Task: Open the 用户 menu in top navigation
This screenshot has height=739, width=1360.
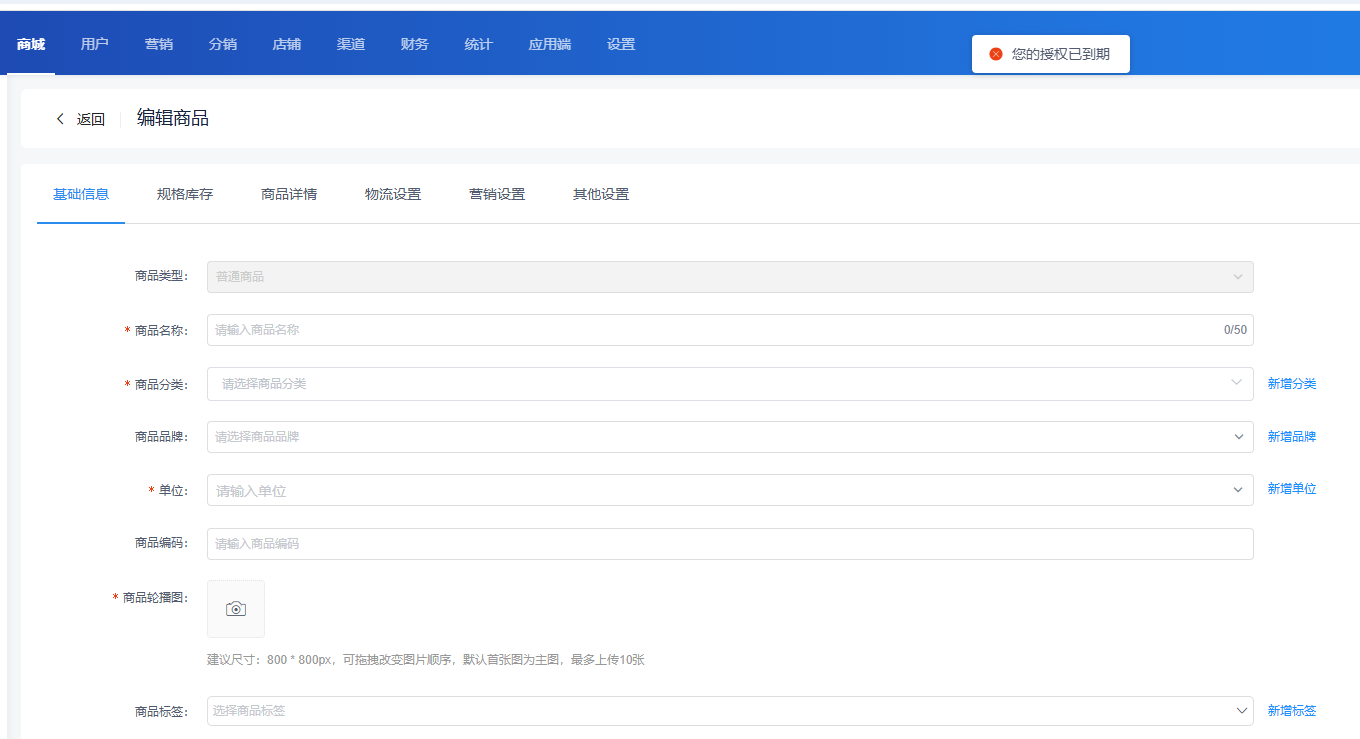Action: point(95,44)
